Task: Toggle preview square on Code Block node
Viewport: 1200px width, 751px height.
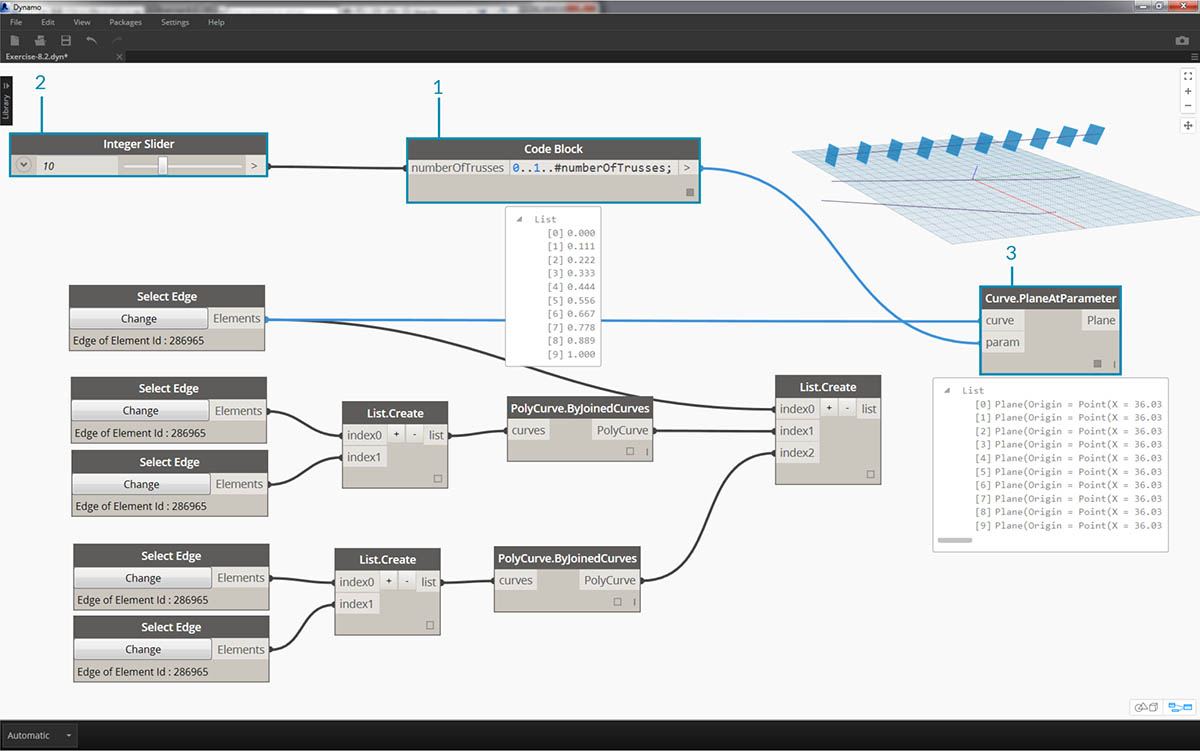Action: (x=689, y=192)
